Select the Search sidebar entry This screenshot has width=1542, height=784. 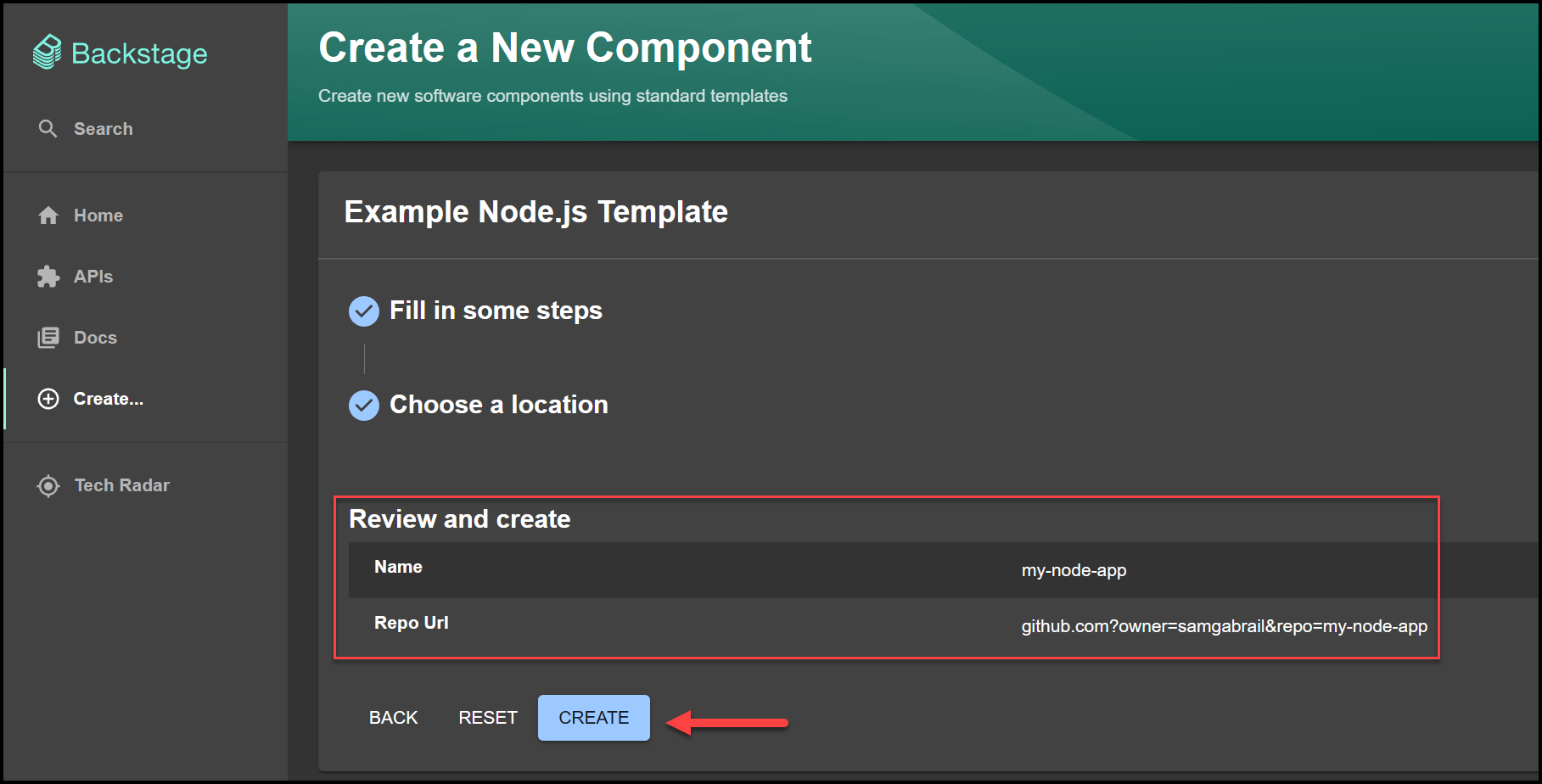pos(103,128)
